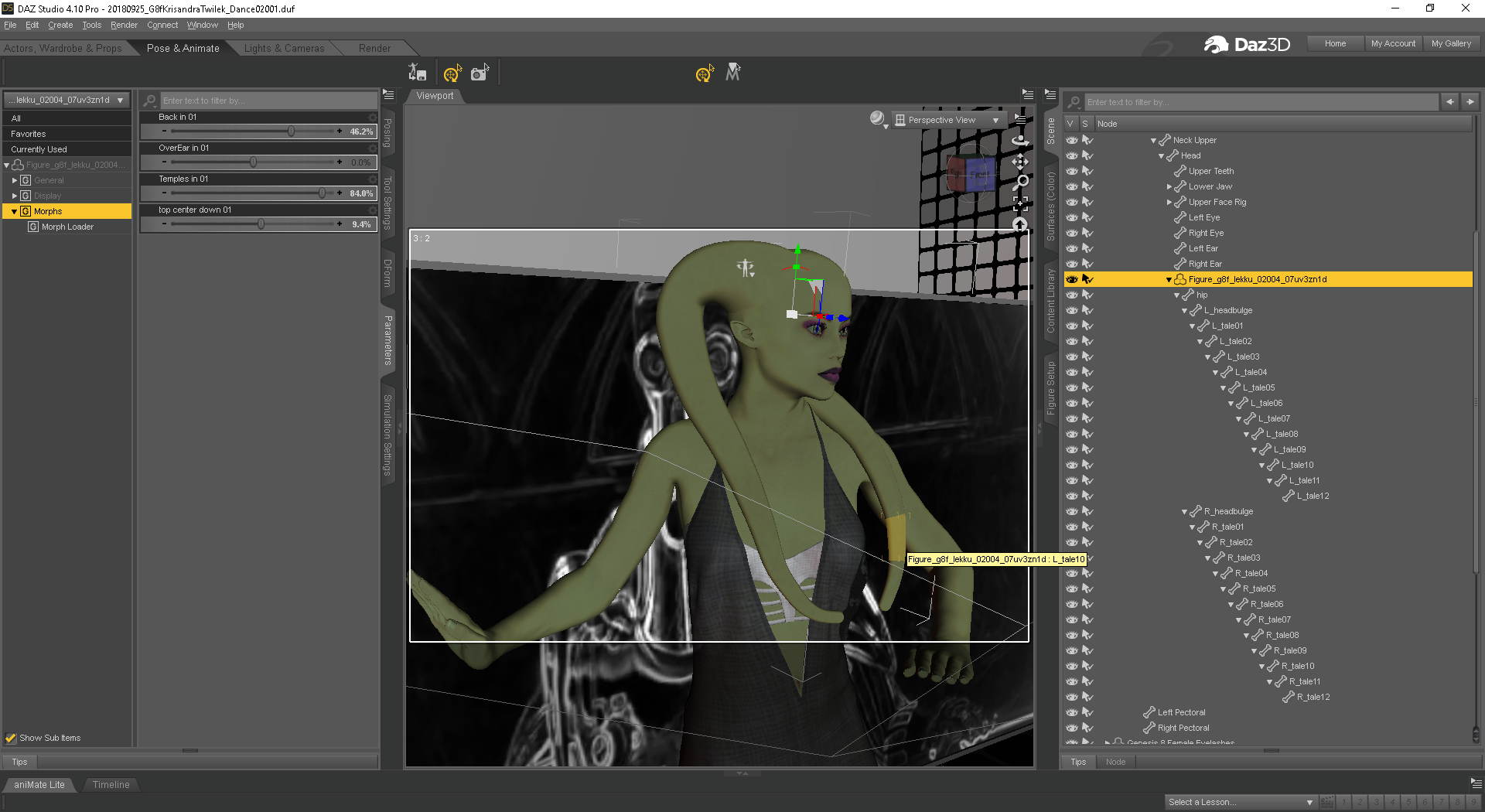Click the minus nudge for Temples in 01
1485x812 pixels.
164,193
